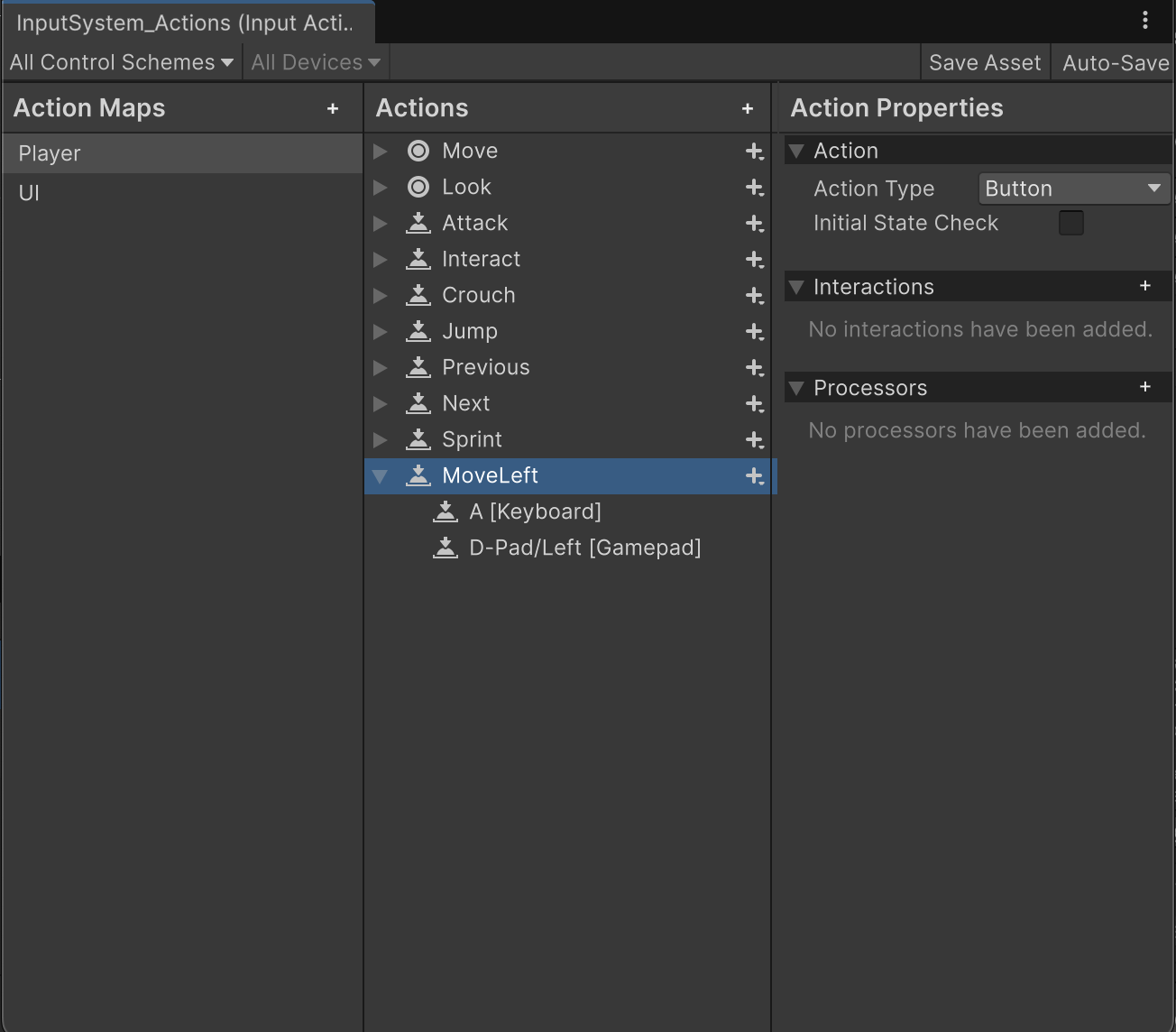This screenshot has height=1032, width=1176.
Task: Expand the Move action bindings
Action: point(380,151)
